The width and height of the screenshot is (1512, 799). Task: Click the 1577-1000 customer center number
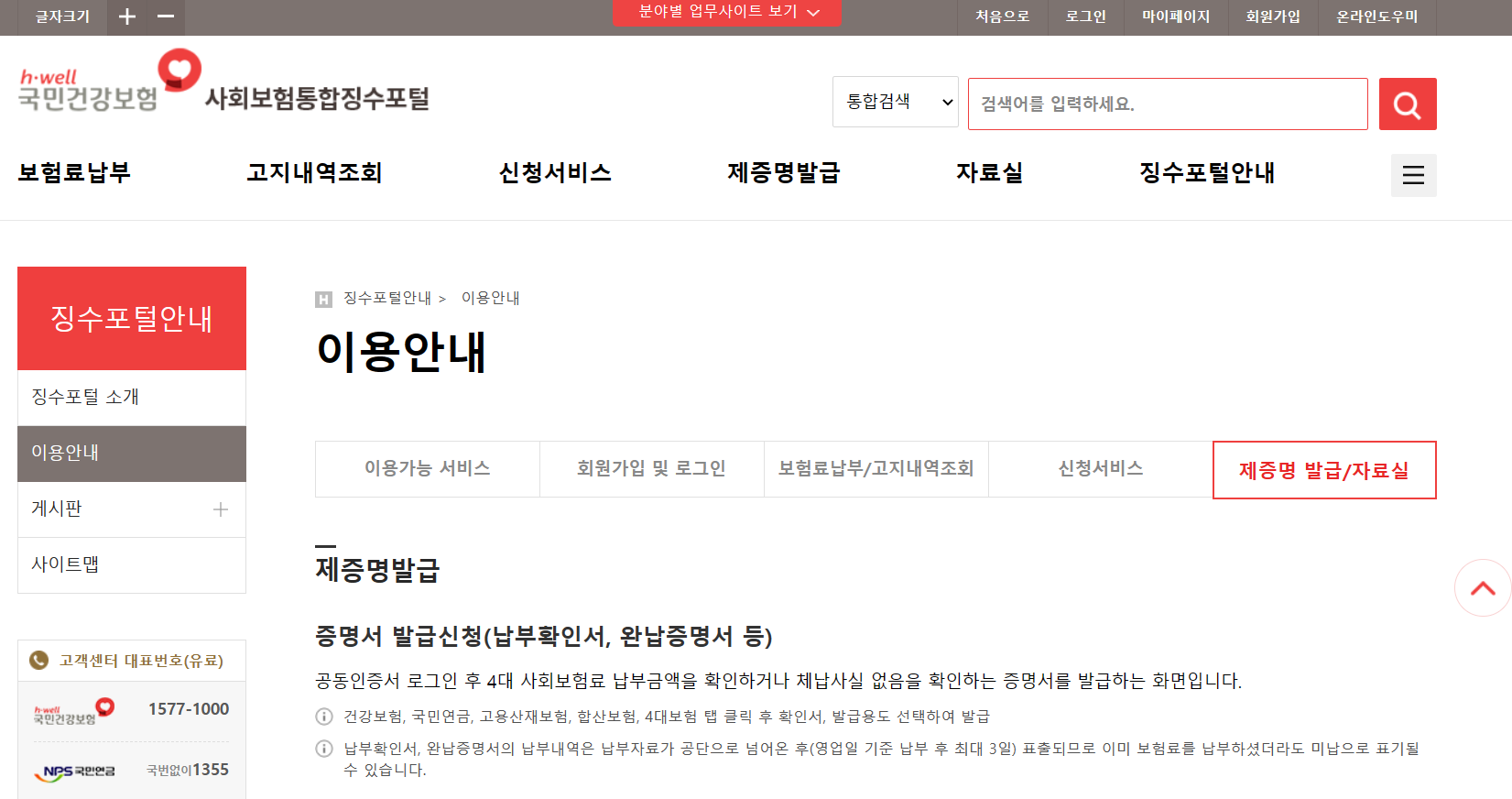(189, 709)
